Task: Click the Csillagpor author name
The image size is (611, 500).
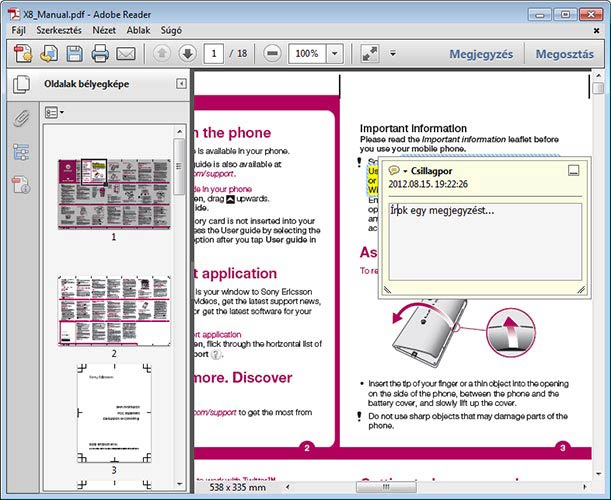Action: [x=431, y=171]
